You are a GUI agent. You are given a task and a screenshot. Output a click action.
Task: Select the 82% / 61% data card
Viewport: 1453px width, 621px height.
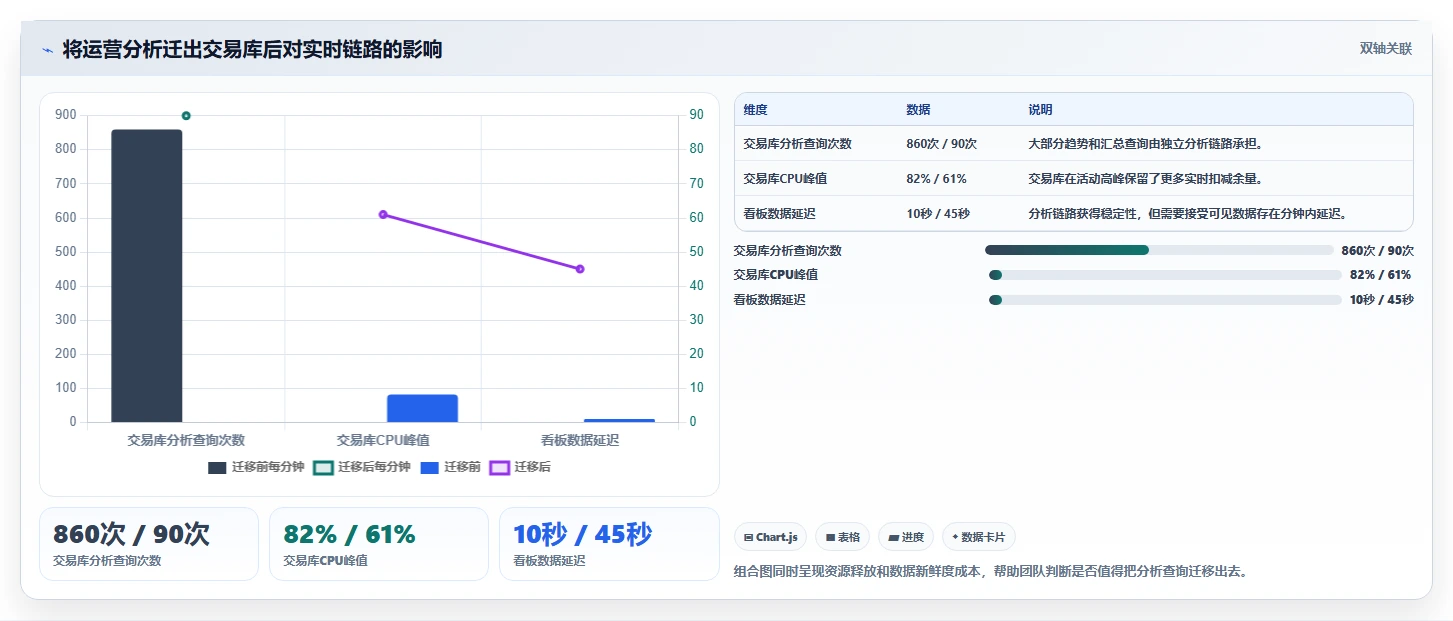[379, 544]
